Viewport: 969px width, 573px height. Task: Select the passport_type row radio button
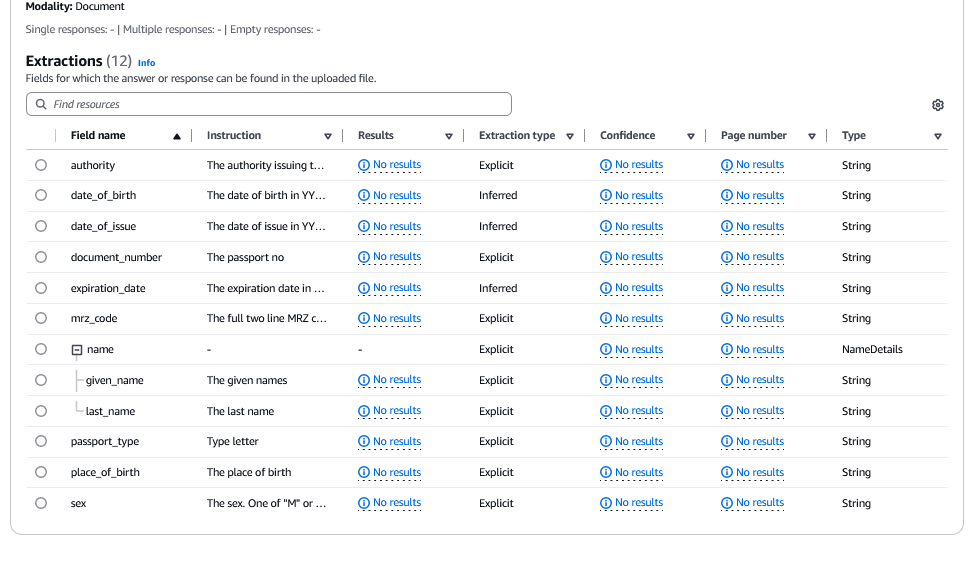tap(41, 441)
